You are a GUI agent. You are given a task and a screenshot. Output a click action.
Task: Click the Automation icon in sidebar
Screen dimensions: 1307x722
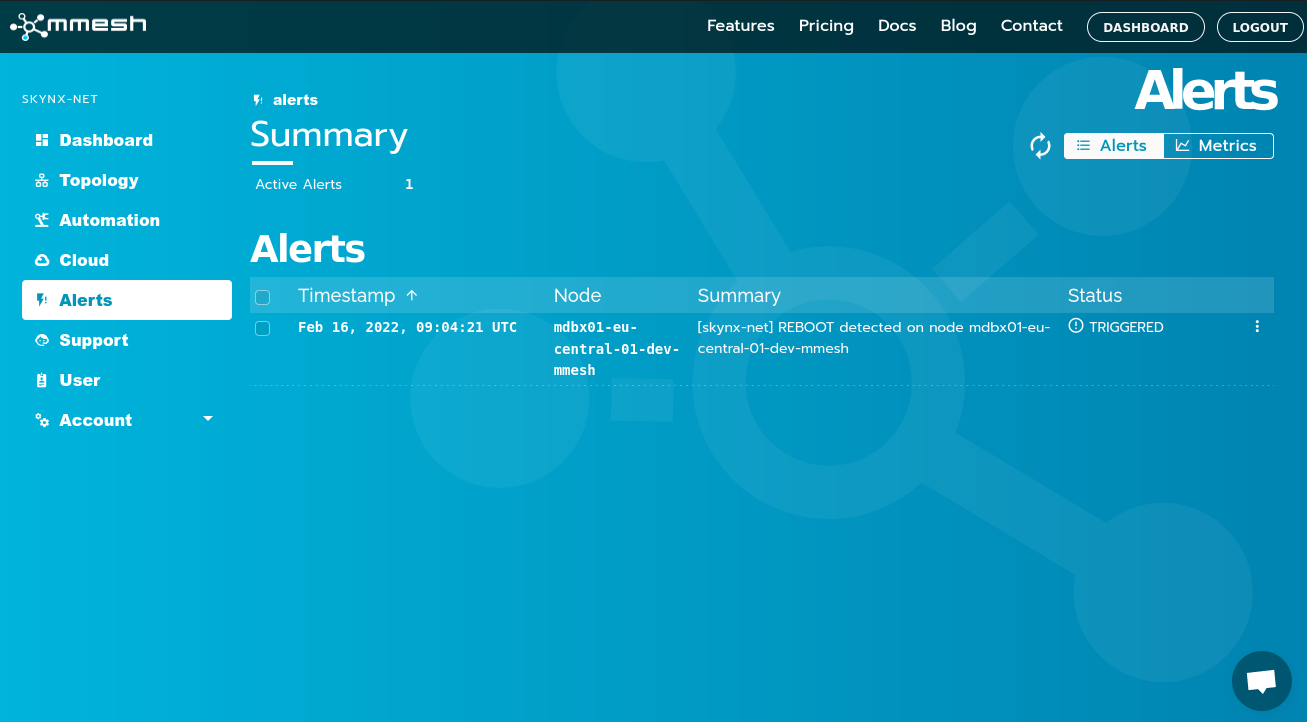click(x=42, y=220)
